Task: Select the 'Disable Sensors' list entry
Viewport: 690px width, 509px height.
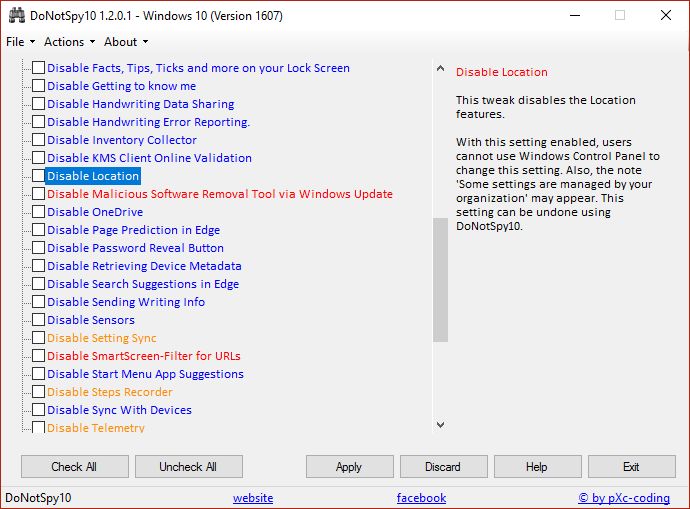Action: pyautogui.click(x=91, y=320)
